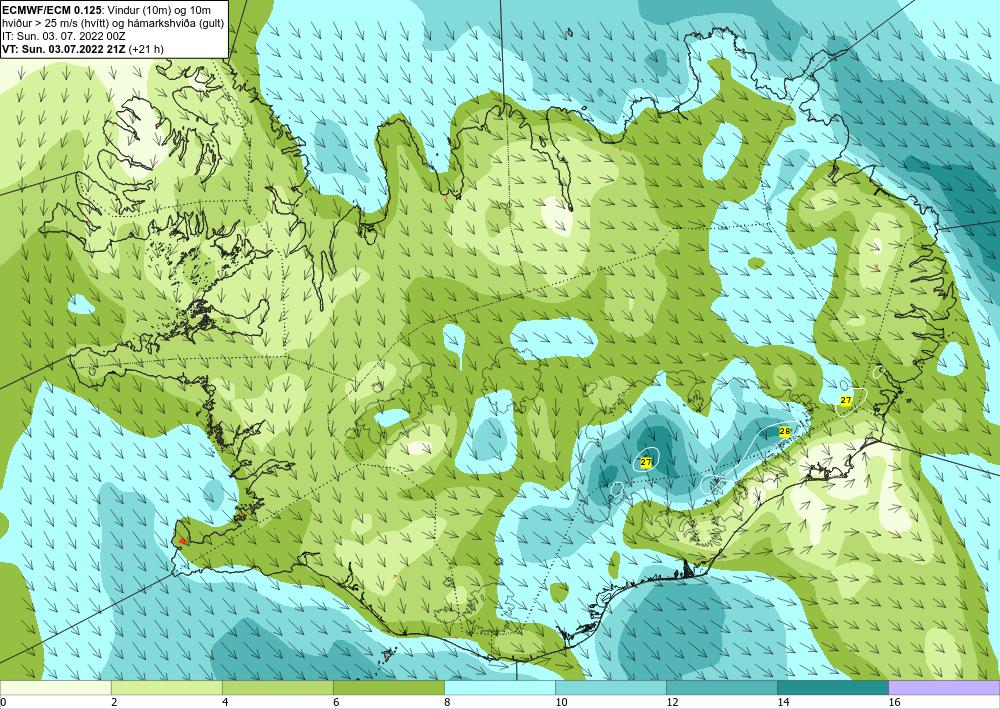Select the dark teal 14–16 m/s legend swatch
The image size is (1000, 709).
(x=833, y=688)
